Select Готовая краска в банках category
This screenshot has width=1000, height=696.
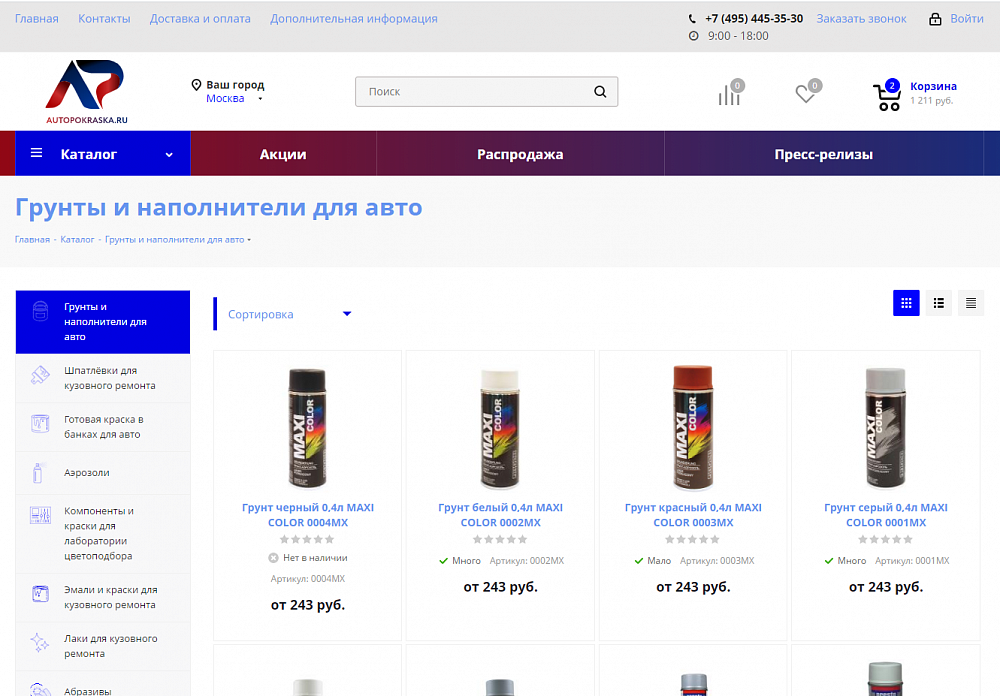(103, 427)
